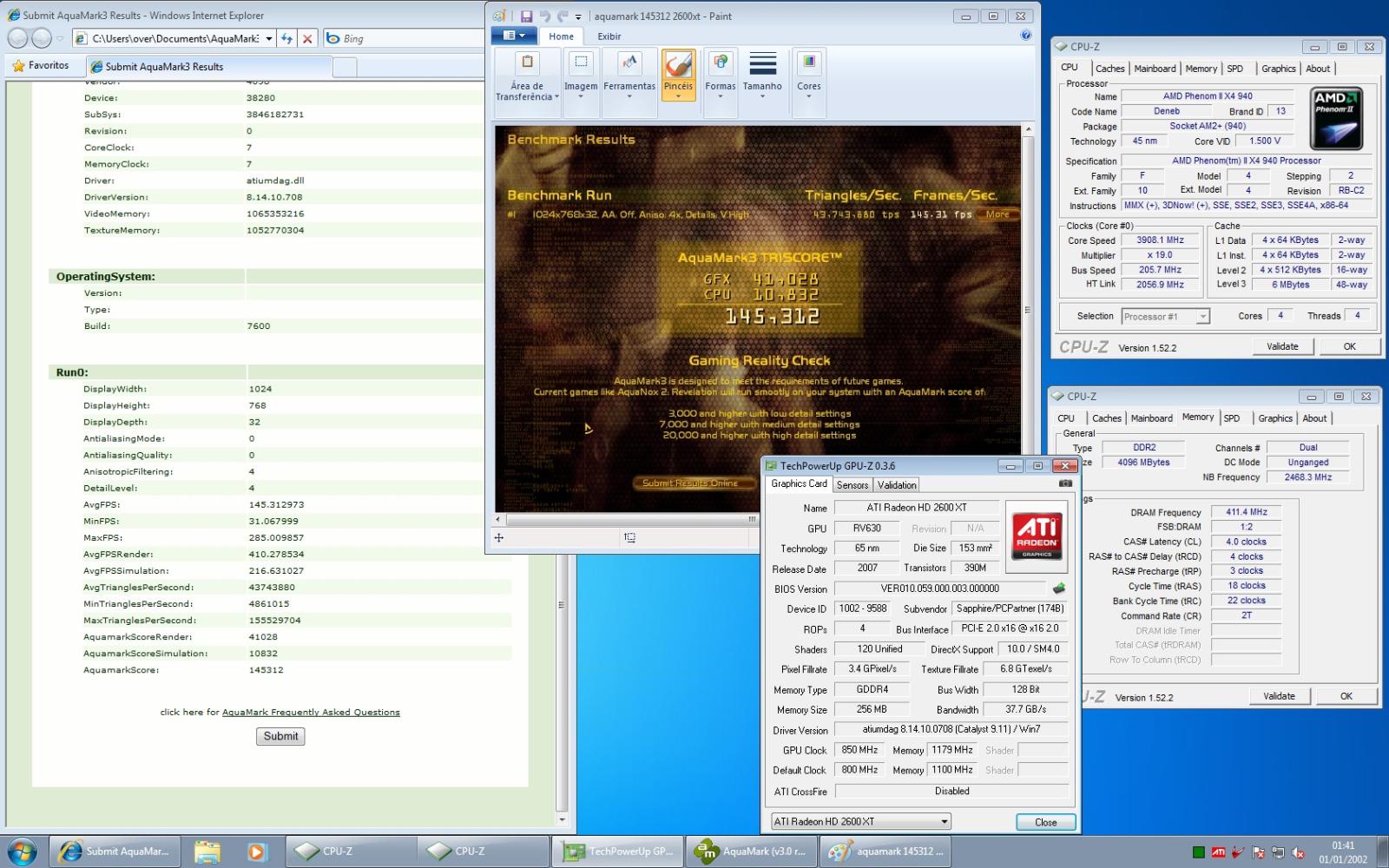Click the green square tray icon
The width and height of the screenshot is (1389, 868).
tap(1199, 852)
